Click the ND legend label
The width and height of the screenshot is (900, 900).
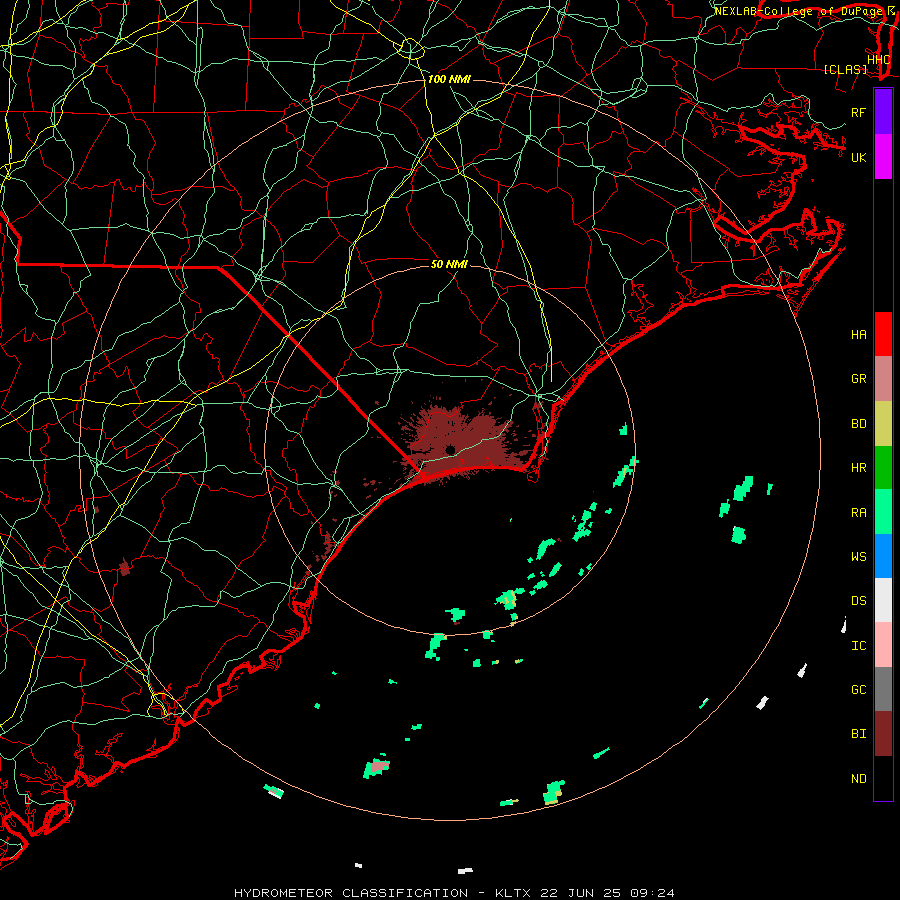(x=859, y=779)
